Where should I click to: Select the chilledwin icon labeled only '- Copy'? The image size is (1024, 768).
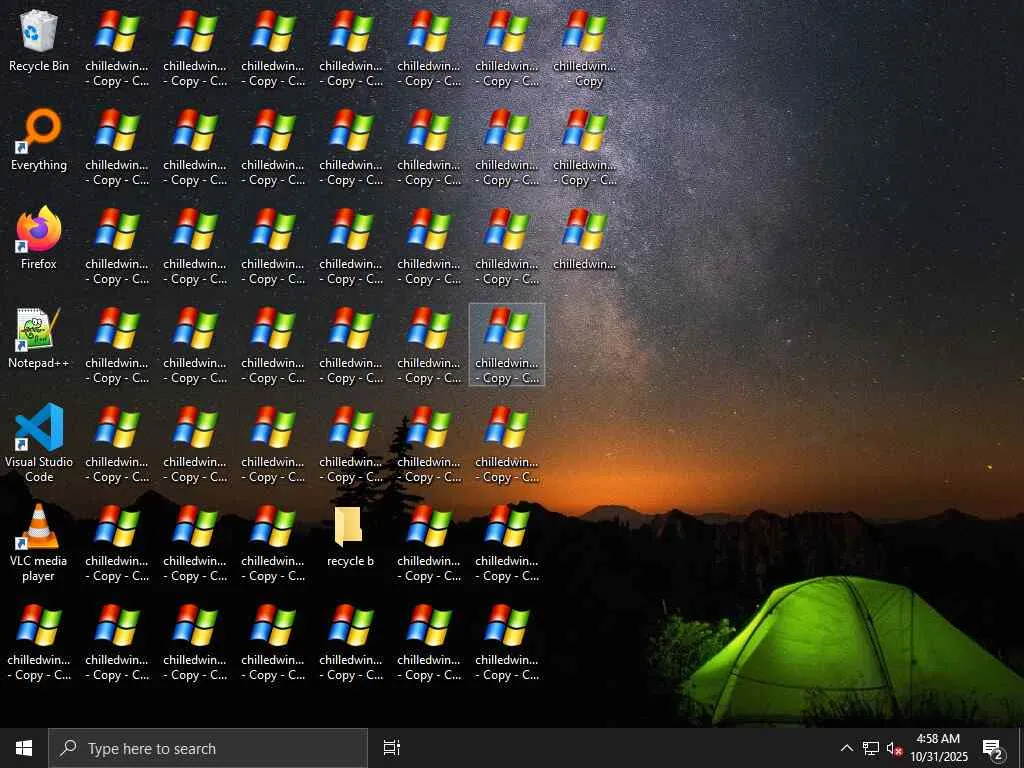tap(584, 49)
